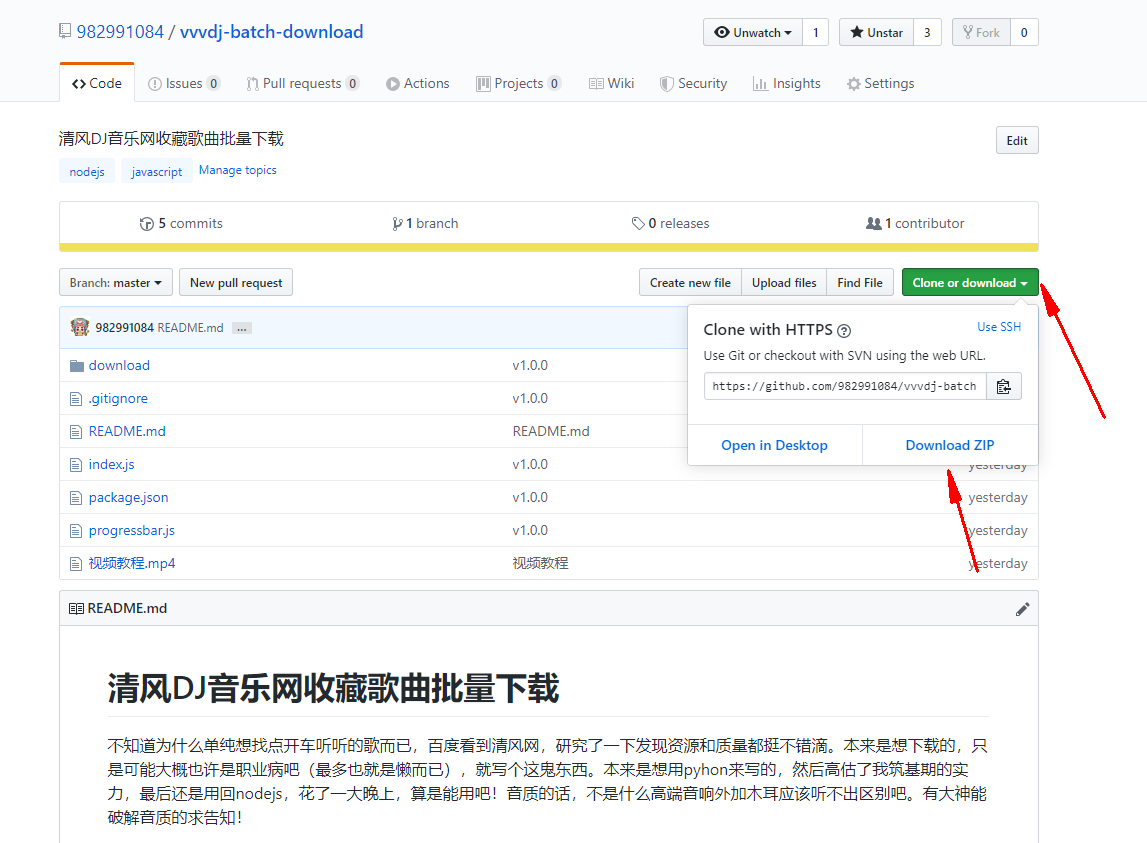This screenshot has height=843, width=1147.
Task: Click the 视频教程 commit message
Action: coord(541,563)
